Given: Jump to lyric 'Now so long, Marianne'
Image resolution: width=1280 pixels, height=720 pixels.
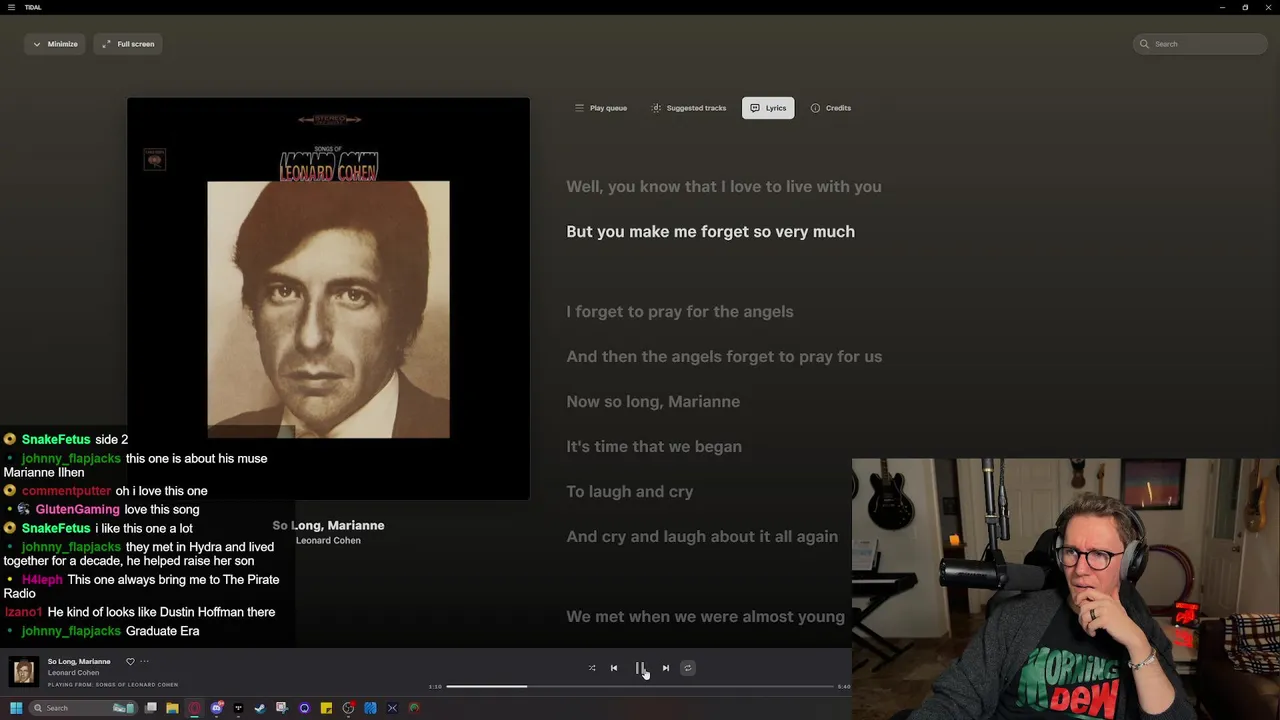Looking at the screenshot, I should coord(653,401).
